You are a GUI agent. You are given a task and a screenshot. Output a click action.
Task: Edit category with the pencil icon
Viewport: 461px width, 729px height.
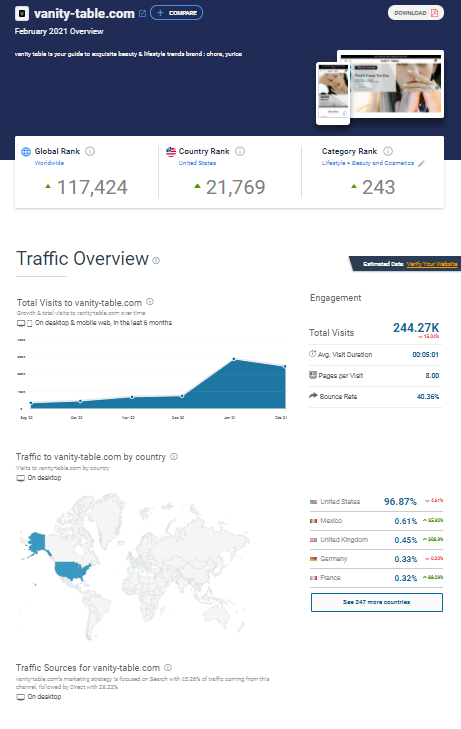click(421, 163)
